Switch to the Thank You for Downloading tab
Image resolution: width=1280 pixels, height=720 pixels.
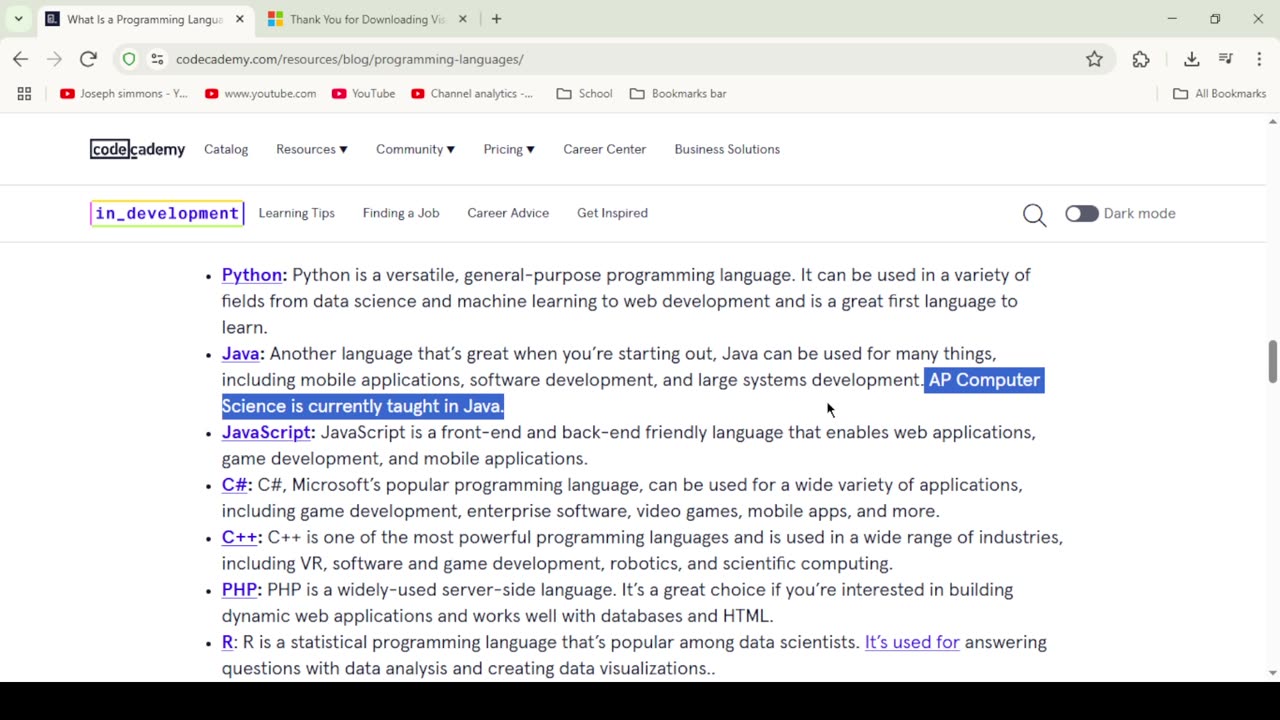[x=367, y=19]
